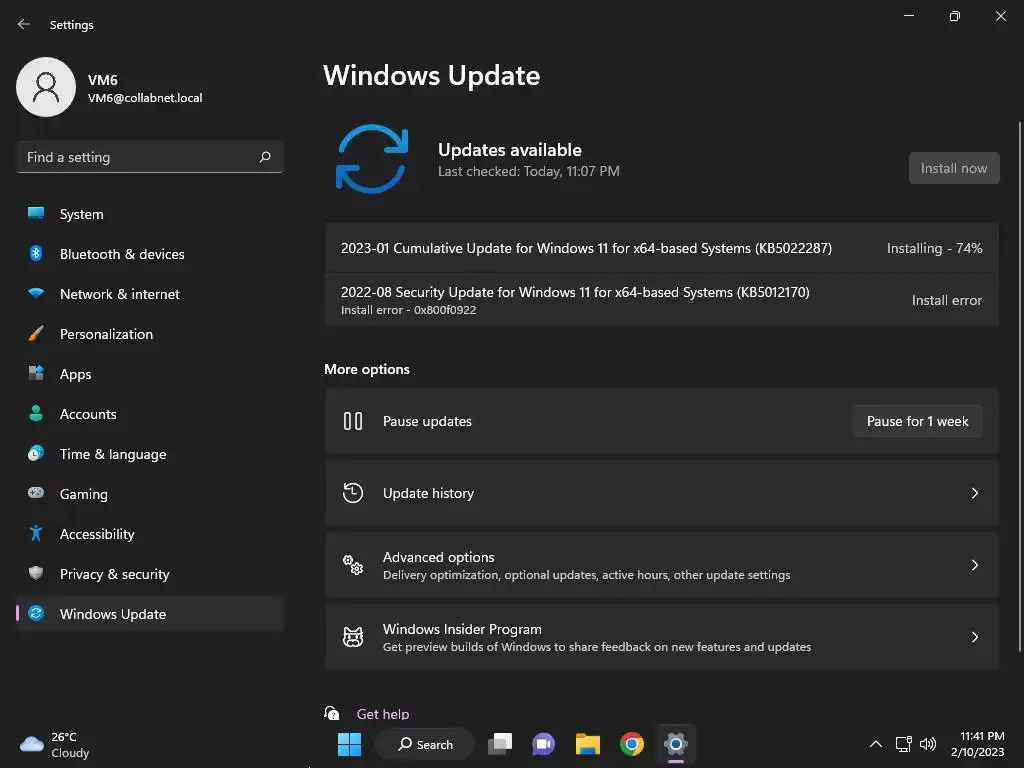Click the Personalization paintbrush icon

[x=36, y=334]
